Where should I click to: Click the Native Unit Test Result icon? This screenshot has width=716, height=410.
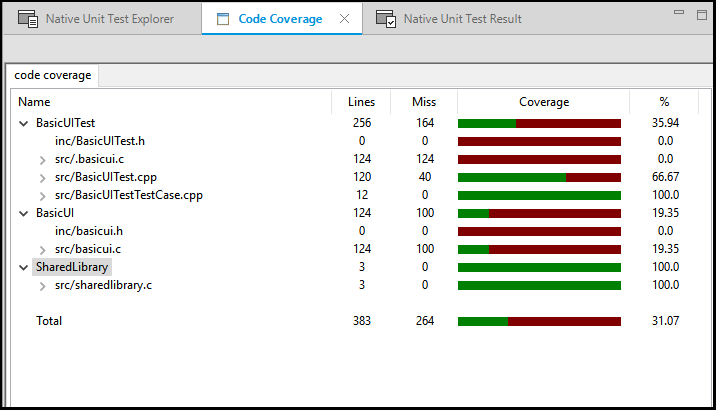click(x=386, y=19)
